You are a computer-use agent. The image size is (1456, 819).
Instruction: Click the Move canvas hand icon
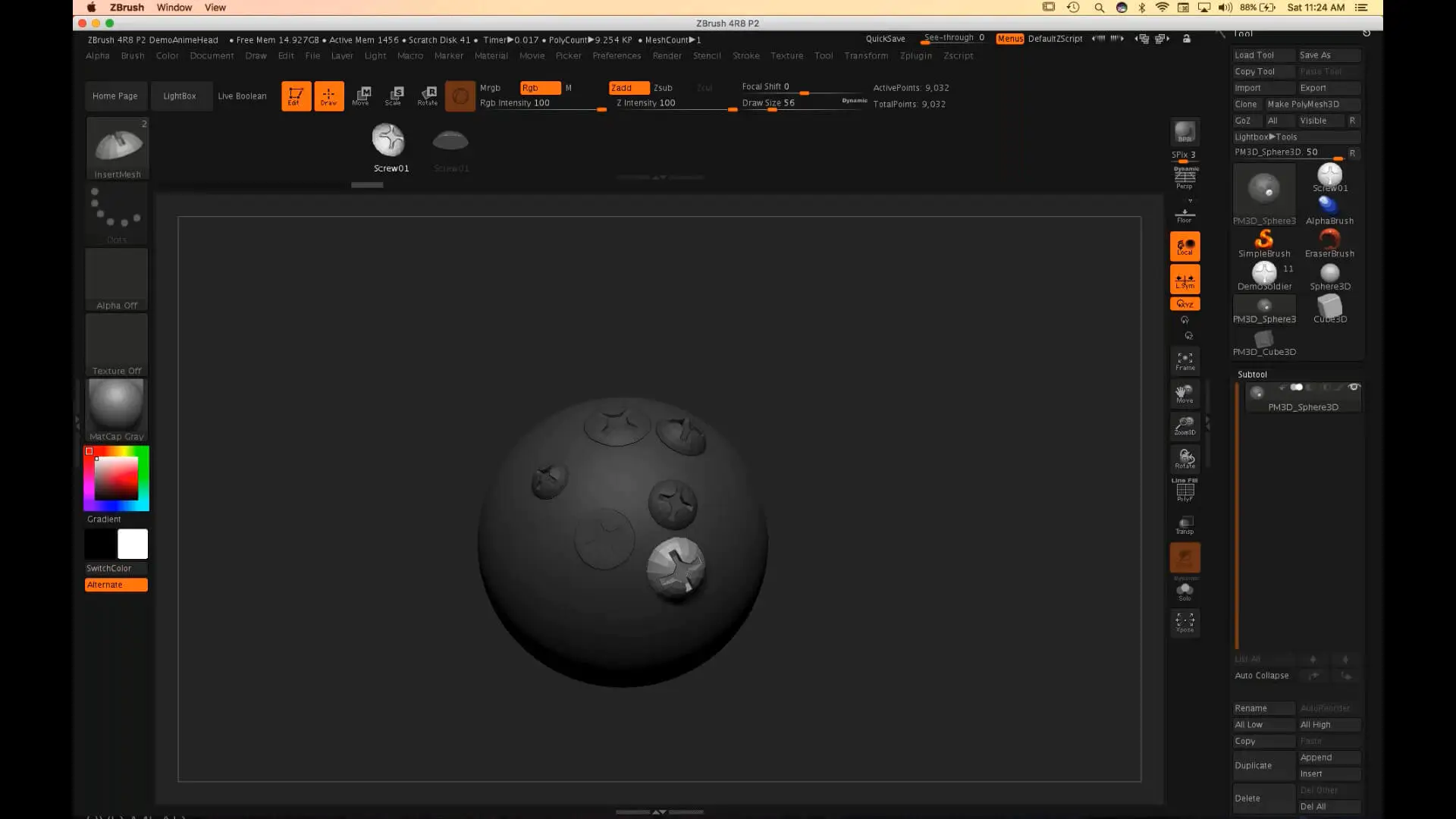pos(1185,394)
